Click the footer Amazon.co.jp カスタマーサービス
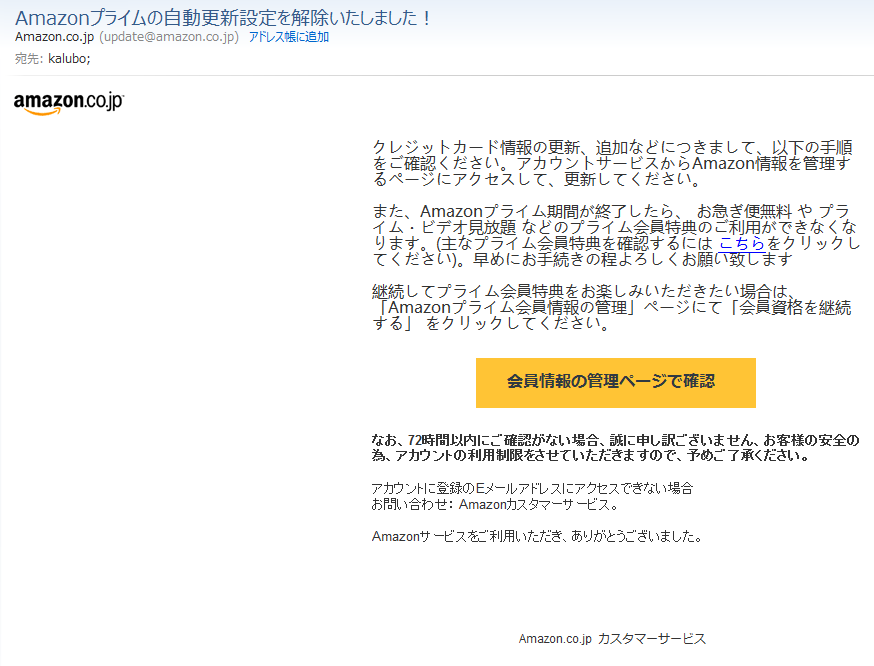 pyautogui.click(x=612, y=638)
